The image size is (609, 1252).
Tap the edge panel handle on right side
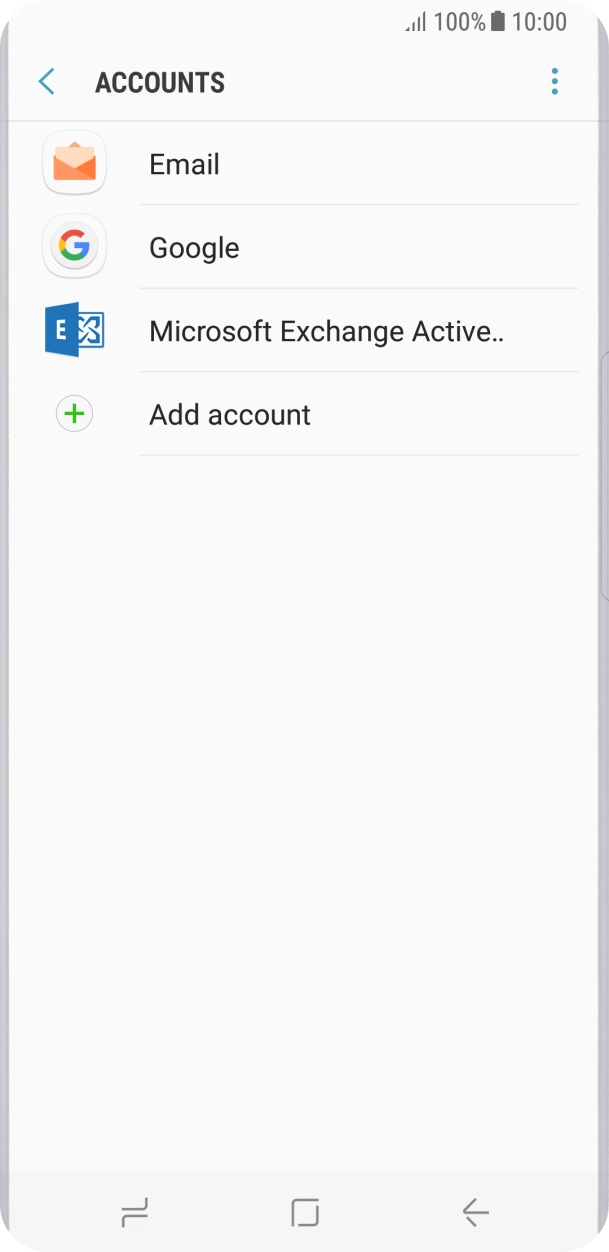(604, 475)
